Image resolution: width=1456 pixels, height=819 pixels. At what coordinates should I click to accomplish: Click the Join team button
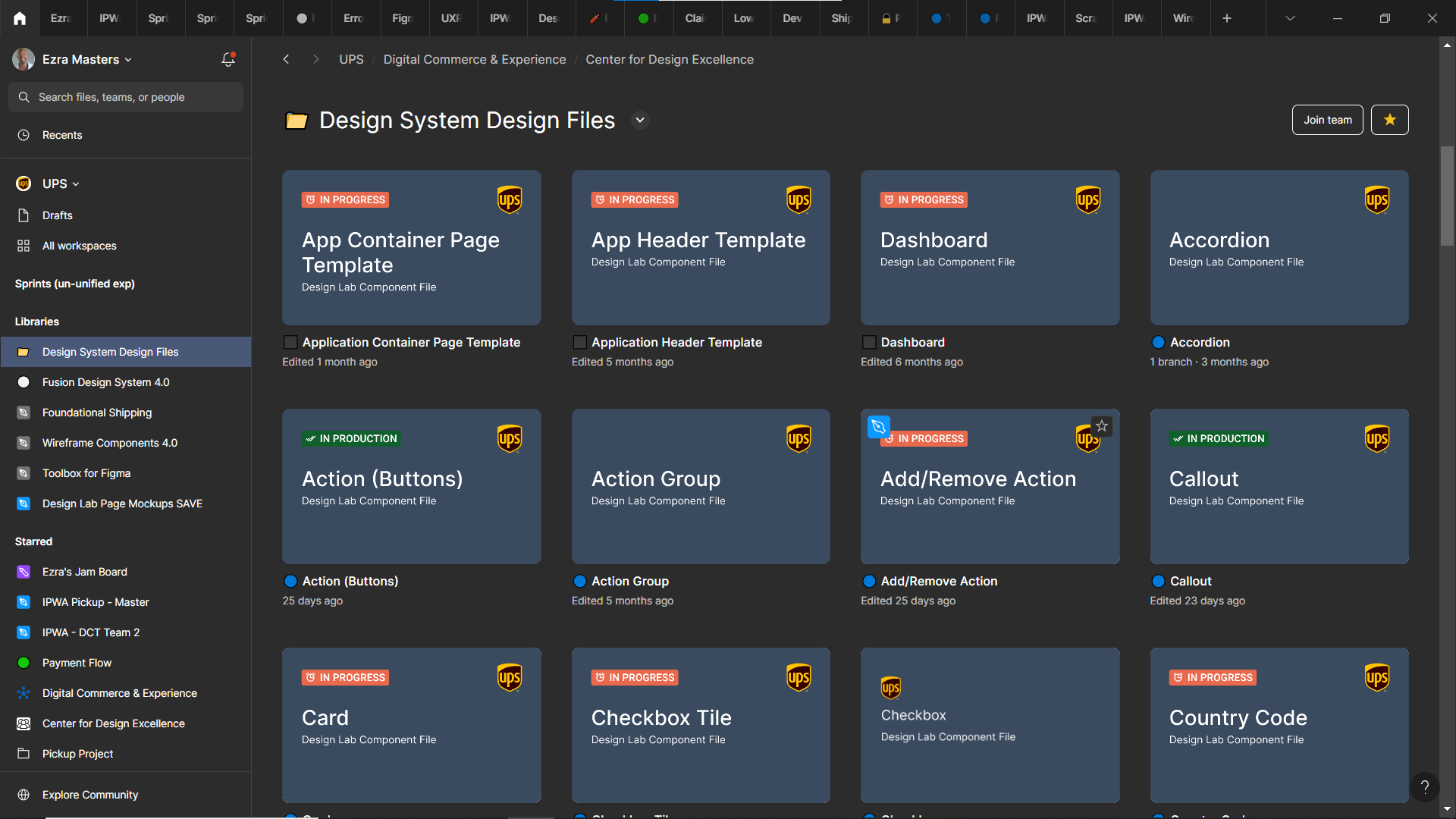tap(1327, 120)
